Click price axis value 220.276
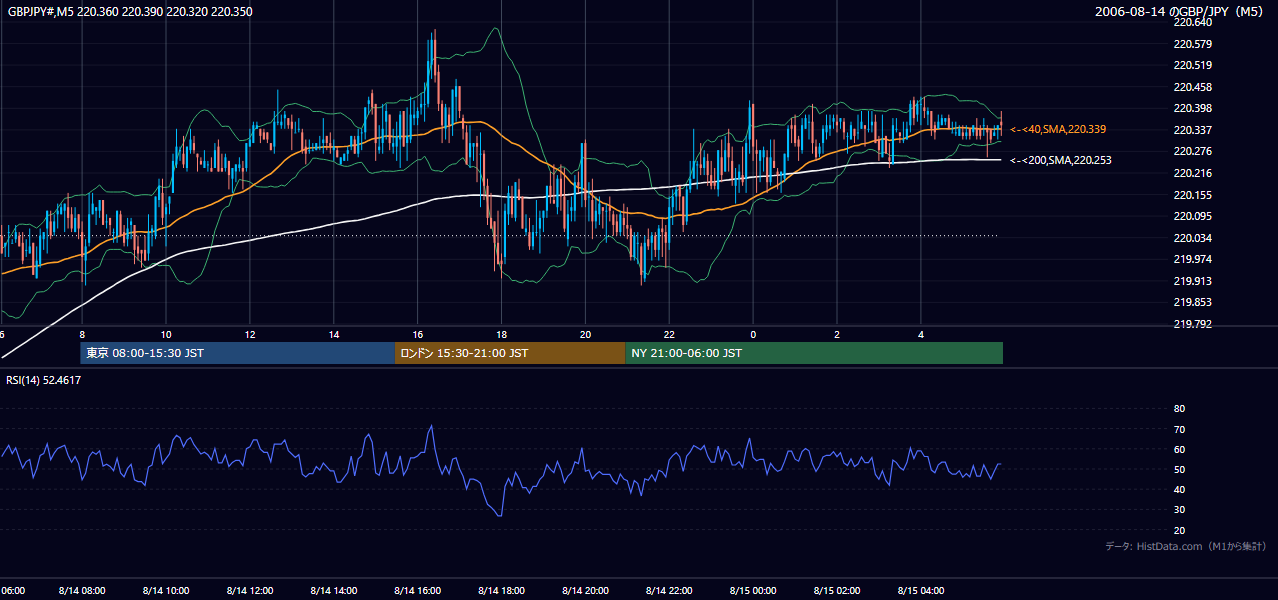The width and height of the screenshot is (1278, 600). [x=1192, y=151]
